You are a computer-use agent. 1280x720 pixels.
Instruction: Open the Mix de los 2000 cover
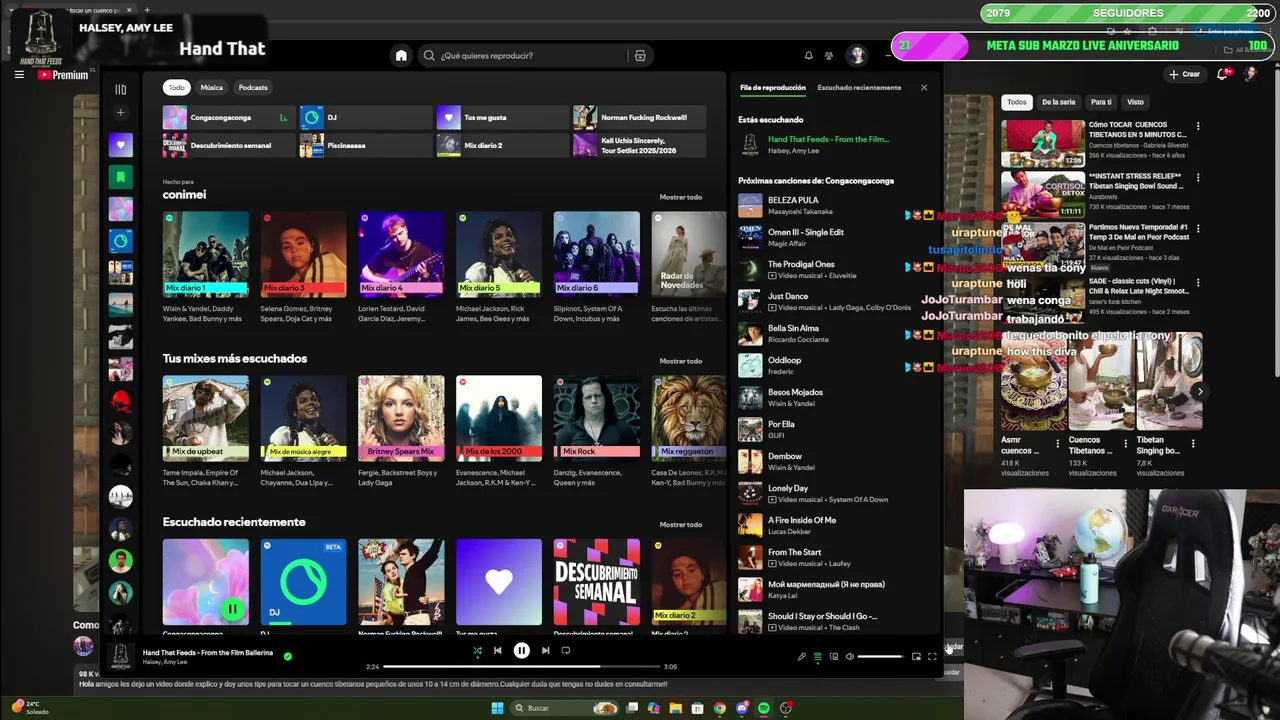coord(499,418)
